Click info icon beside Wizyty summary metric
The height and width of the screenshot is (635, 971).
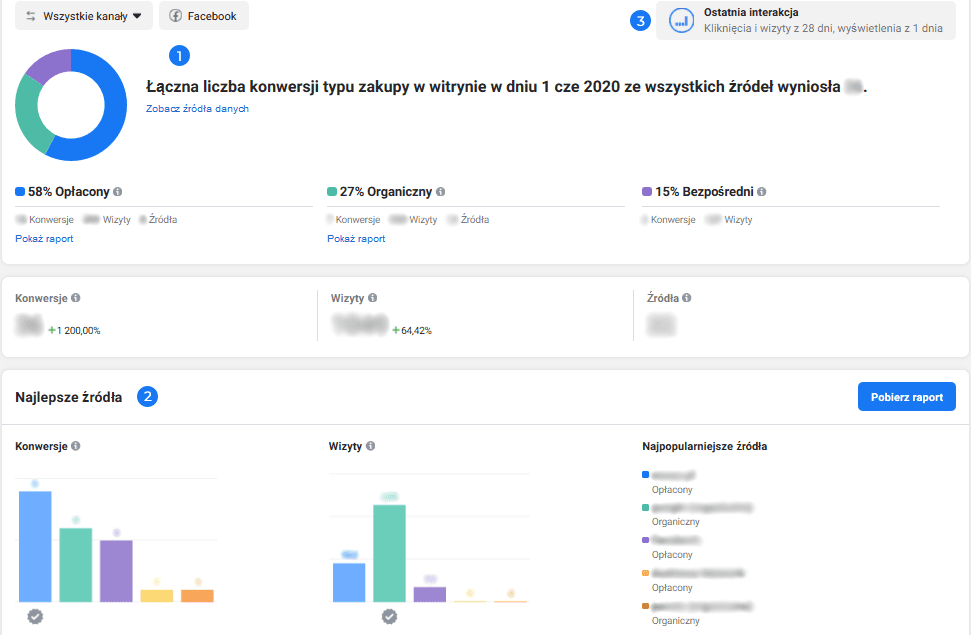[x=372, y=298]
